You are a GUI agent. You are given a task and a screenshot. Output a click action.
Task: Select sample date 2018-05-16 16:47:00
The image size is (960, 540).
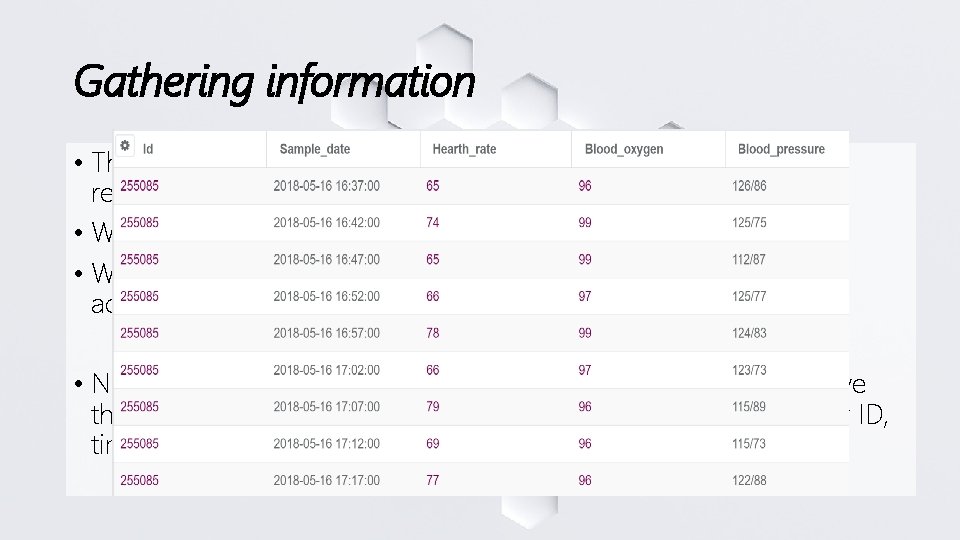(326, 260)
